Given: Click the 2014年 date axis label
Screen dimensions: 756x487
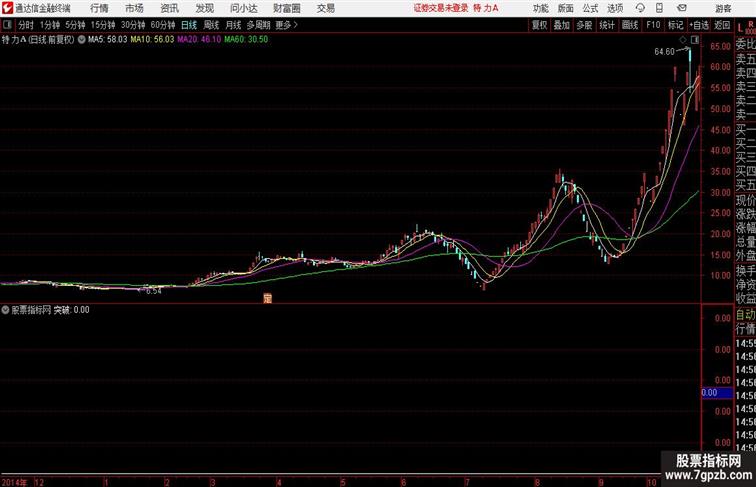Looking at the screenshot, I should point(15,482).
